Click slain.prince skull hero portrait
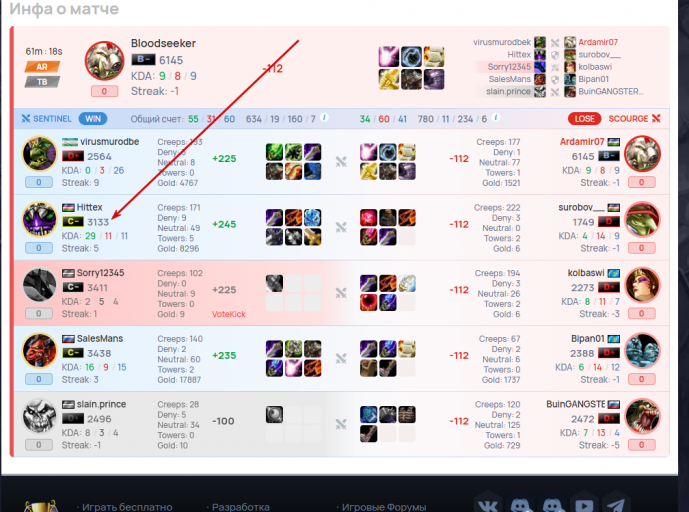The width and height of the screenshot is (689, 512). tap(40, 416)
